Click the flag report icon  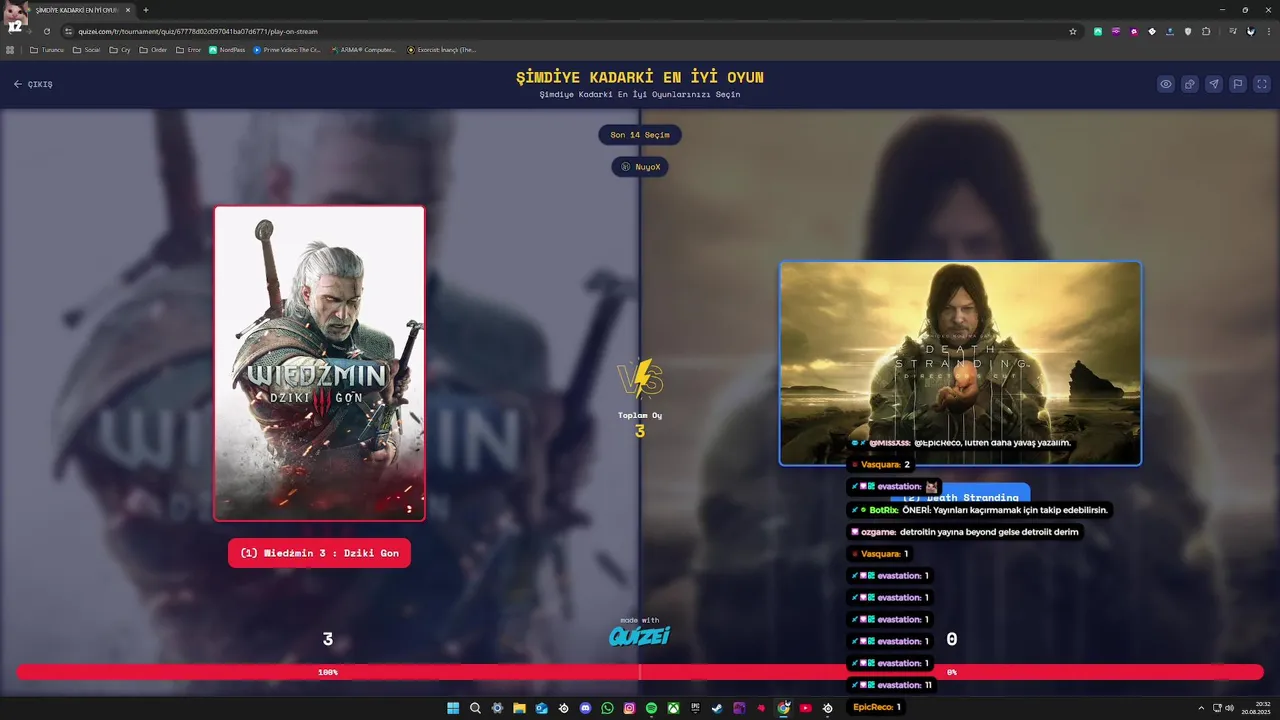point(1238,84)
